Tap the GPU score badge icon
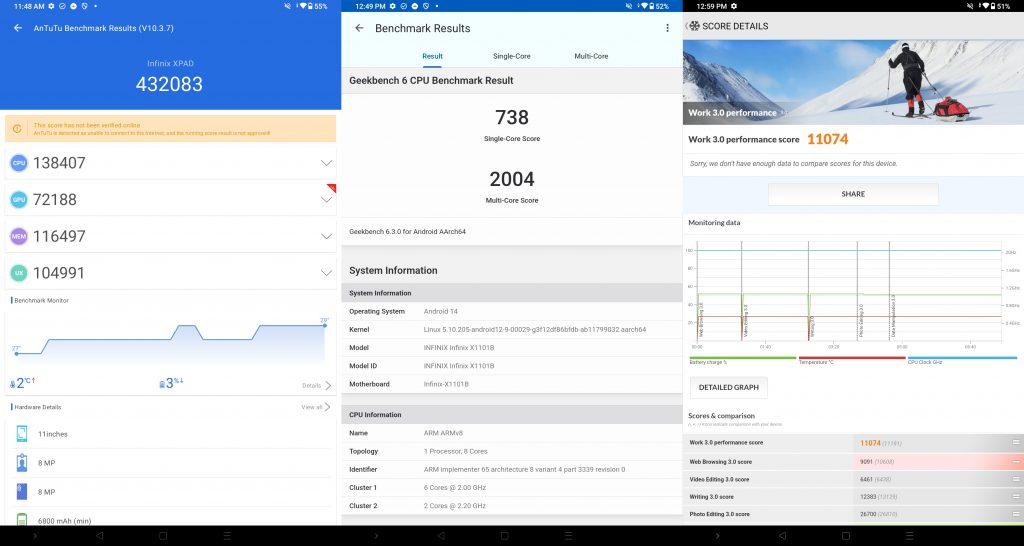This screenshot has height=546, width=1024. tap(19, 200)
